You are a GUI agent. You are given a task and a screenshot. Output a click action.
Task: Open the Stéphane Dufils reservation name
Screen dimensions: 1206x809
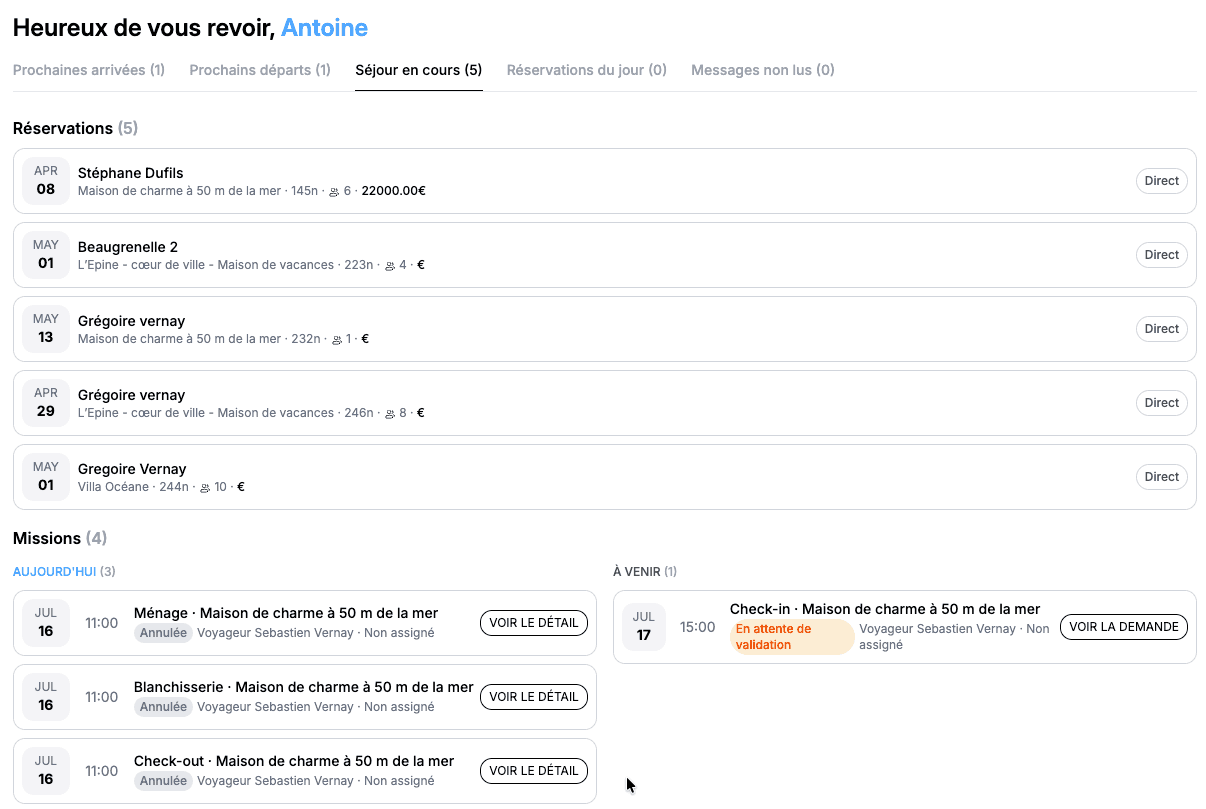pyautogui.click(x=131, y=173)
